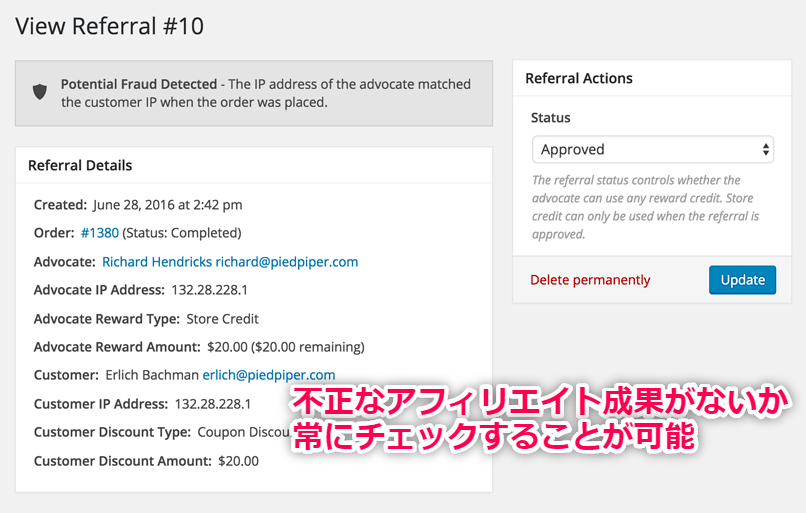Click the customer name Erlich Bachman
The width and height of the screenshot is (806, 513).
pos(152,375)
